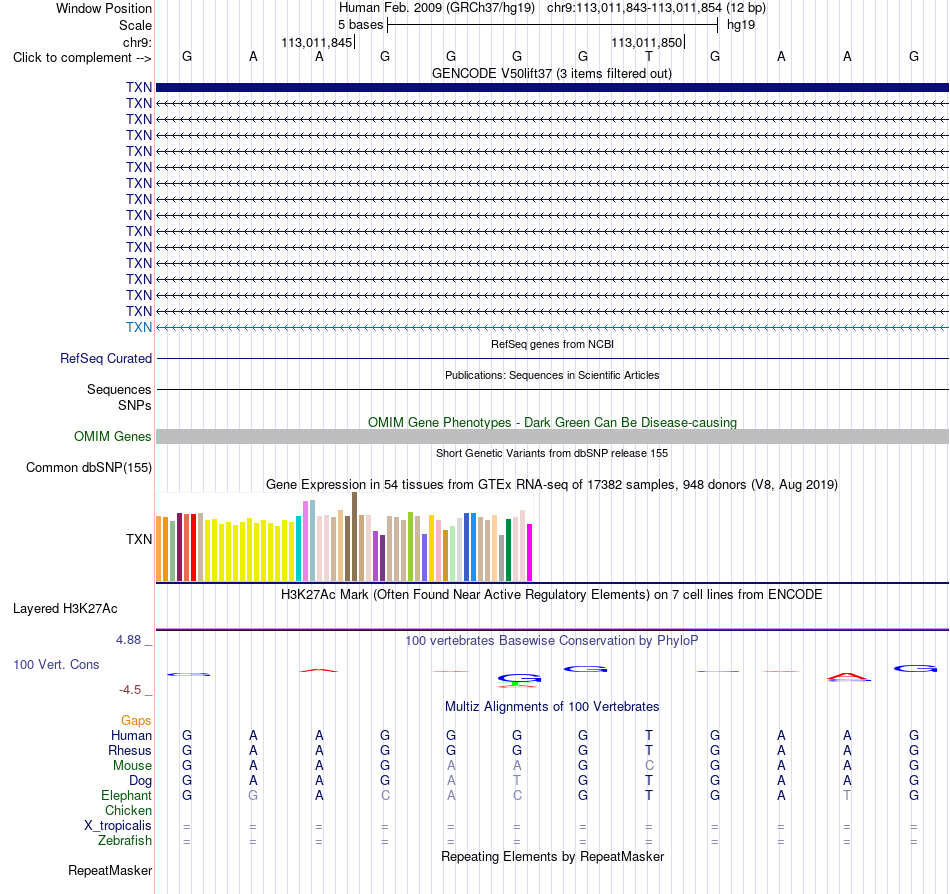Select the Chicken species label
Screen dimensions: 950x894
[x=128, y=810]
